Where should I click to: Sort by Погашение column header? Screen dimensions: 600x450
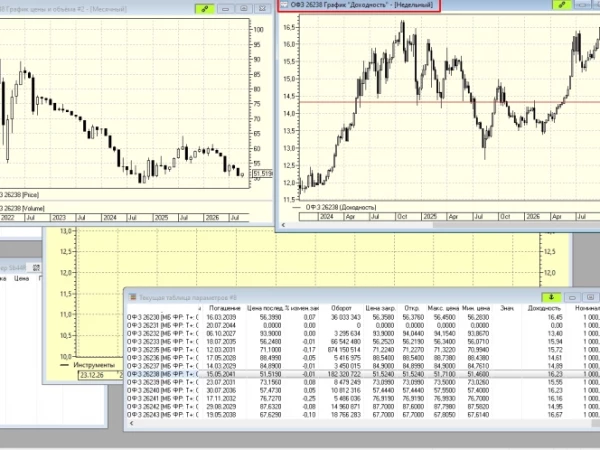coord(225,308)
